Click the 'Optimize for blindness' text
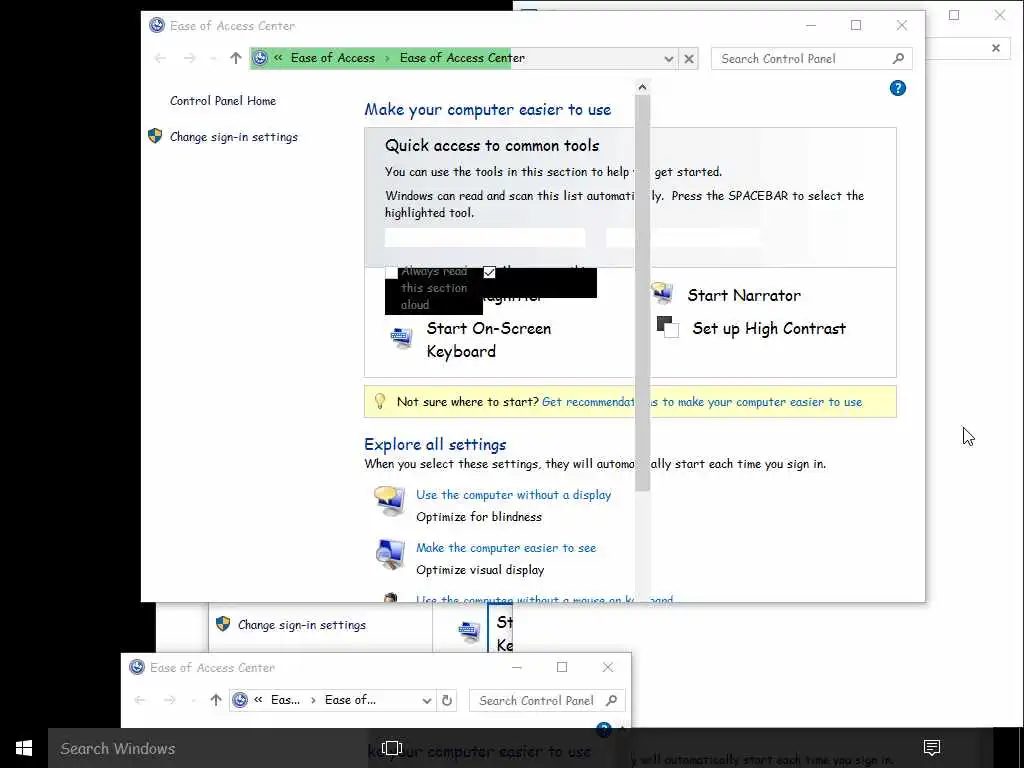Screen dimensions: 1024x768 (479, 517)
